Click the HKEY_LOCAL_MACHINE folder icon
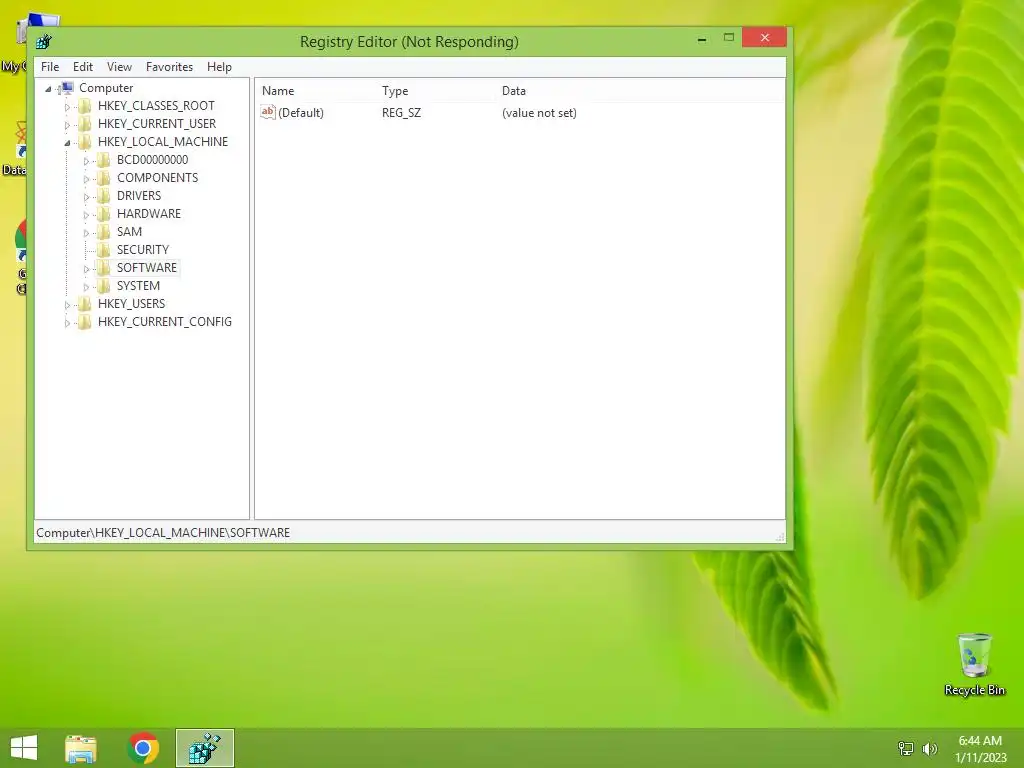The image size is (1024, 768). [85, 142]
